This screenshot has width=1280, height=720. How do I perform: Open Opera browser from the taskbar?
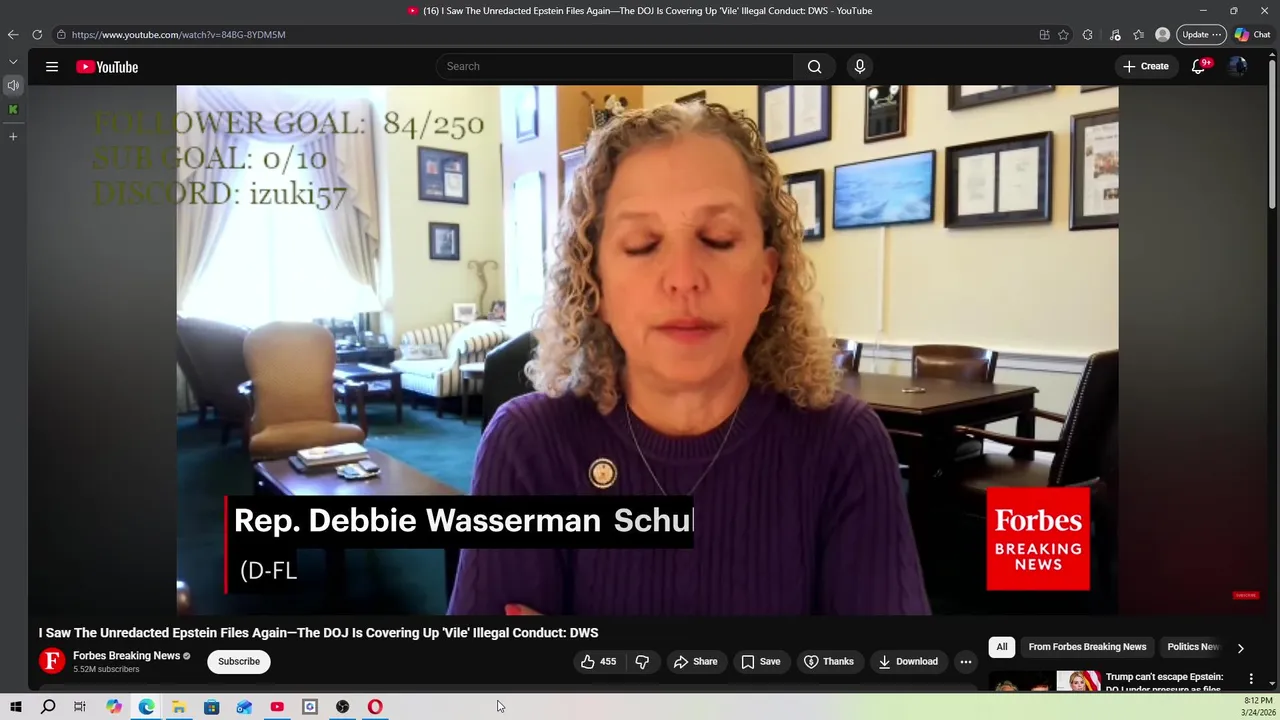click(x=375, y=707)
